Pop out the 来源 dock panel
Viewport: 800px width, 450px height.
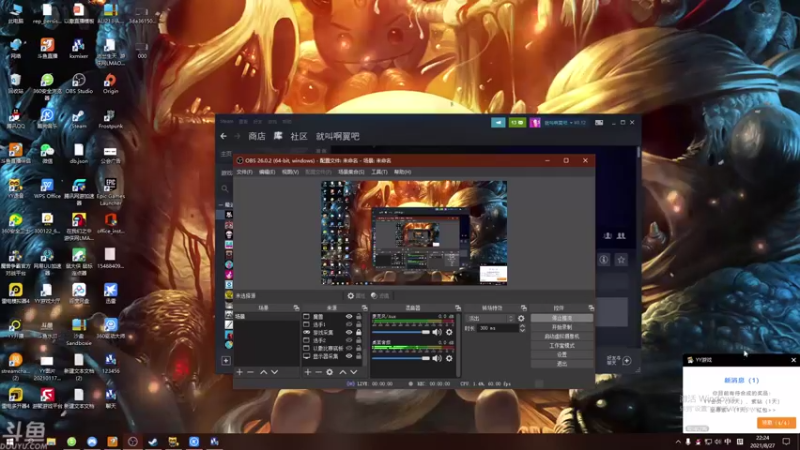pos(364,308)
